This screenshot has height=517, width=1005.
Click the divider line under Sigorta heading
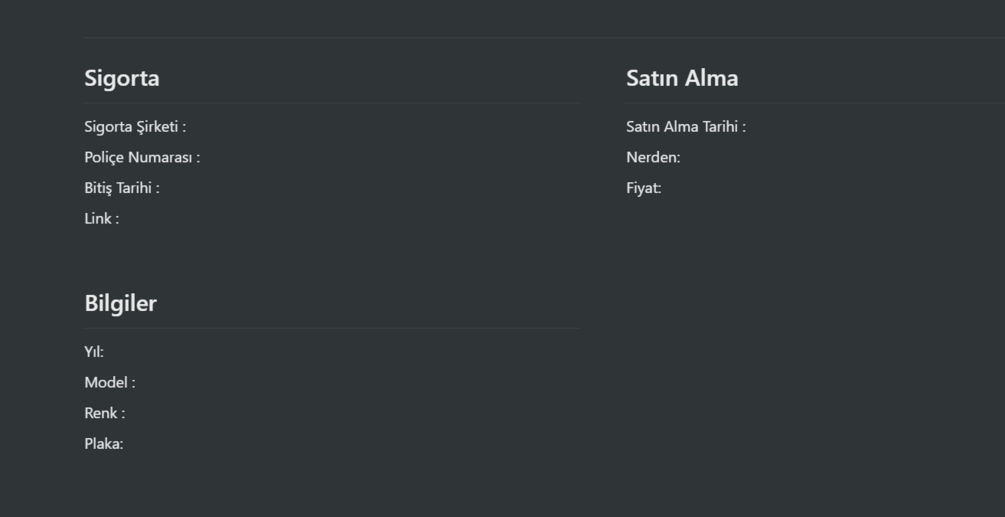click(x=332, y=103)
